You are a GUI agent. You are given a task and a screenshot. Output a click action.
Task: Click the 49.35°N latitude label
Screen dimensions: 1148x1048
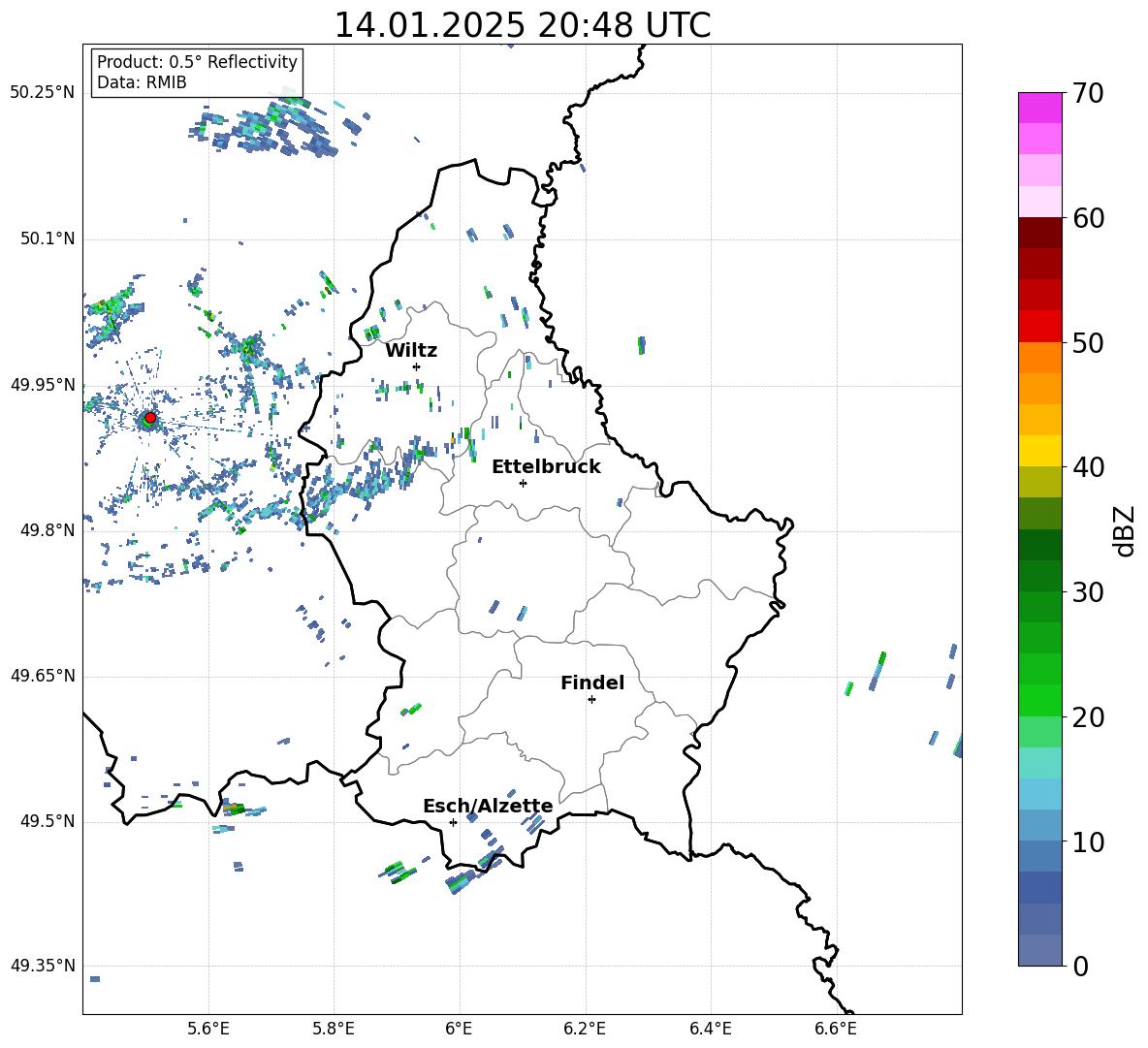click(x=43, y=966)
